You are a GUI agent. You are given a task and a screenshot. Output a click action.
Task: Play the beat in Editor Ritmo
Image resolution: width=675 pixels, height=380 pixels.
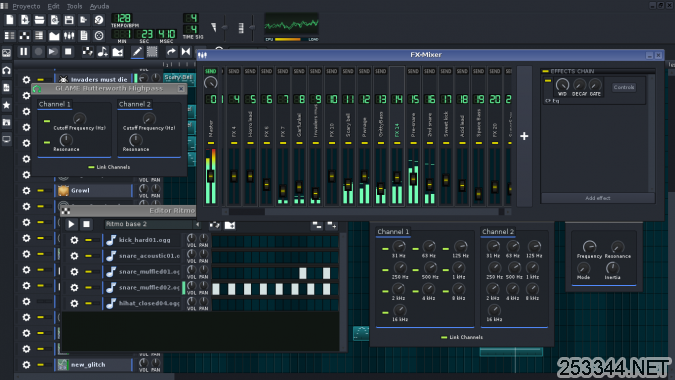click(71, 224)
